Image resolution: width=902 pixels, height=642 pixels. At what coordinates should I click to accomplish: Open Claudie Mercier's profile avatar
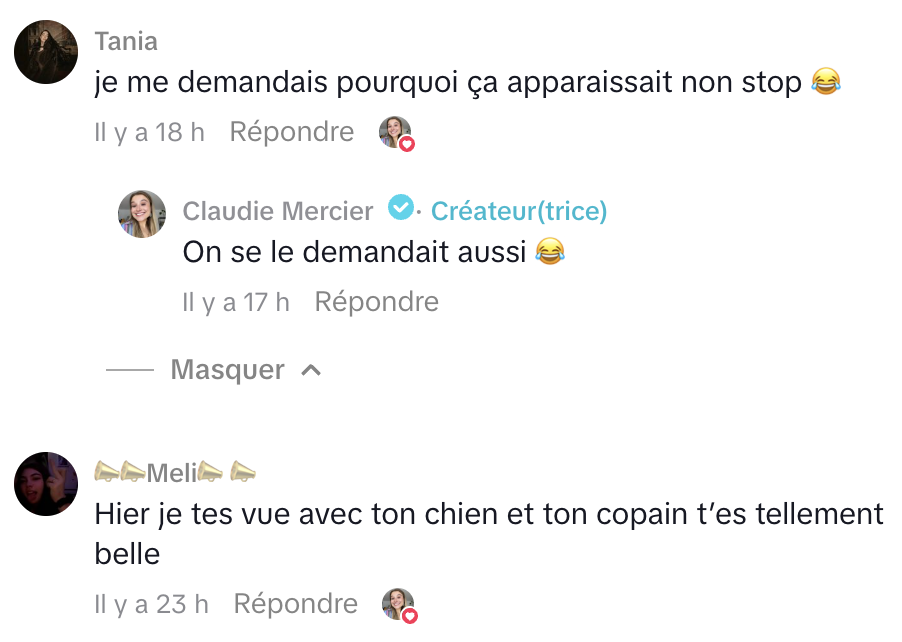pyautogui.click(x=142, y=214)
